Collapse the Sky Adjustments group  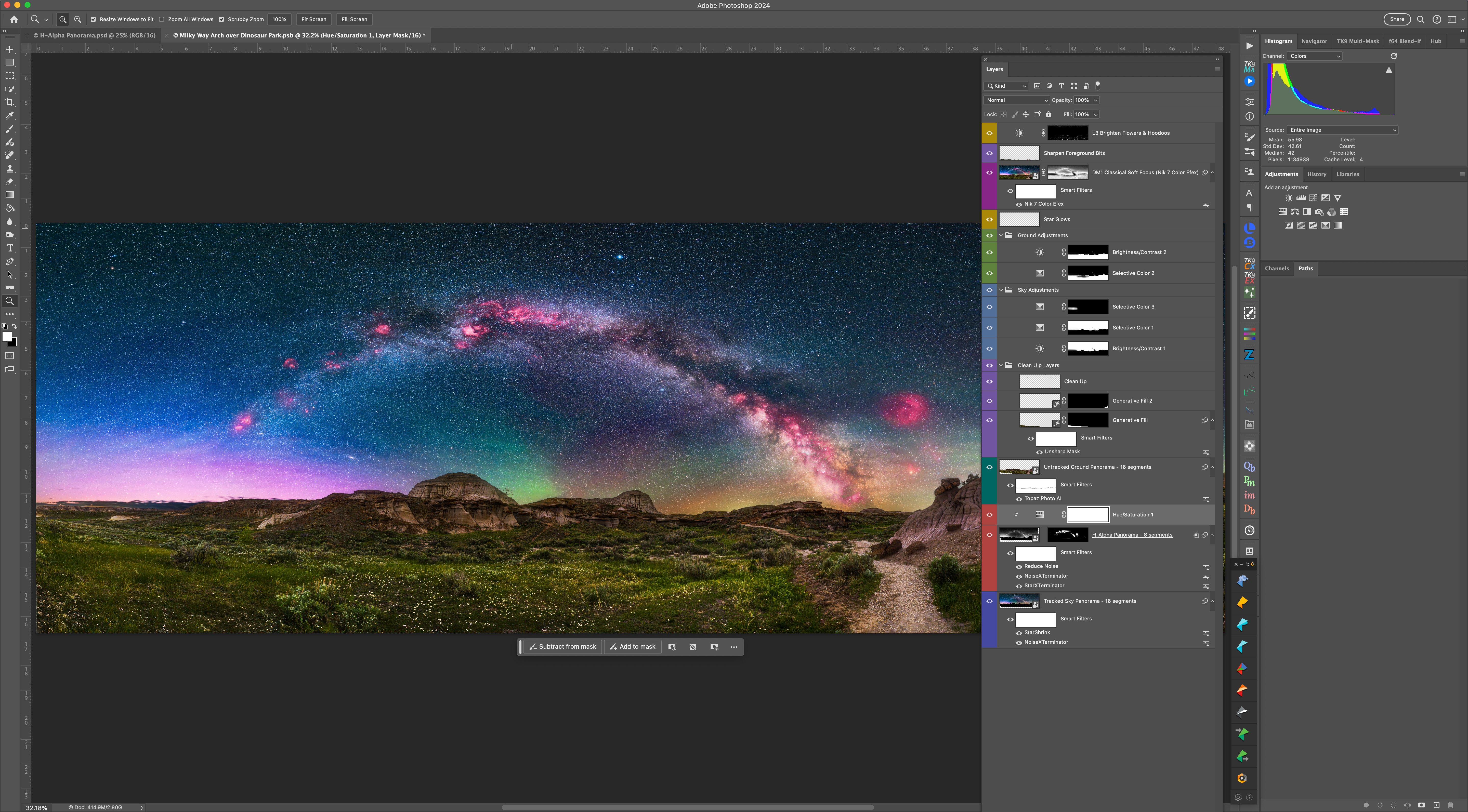[1001, 290]
